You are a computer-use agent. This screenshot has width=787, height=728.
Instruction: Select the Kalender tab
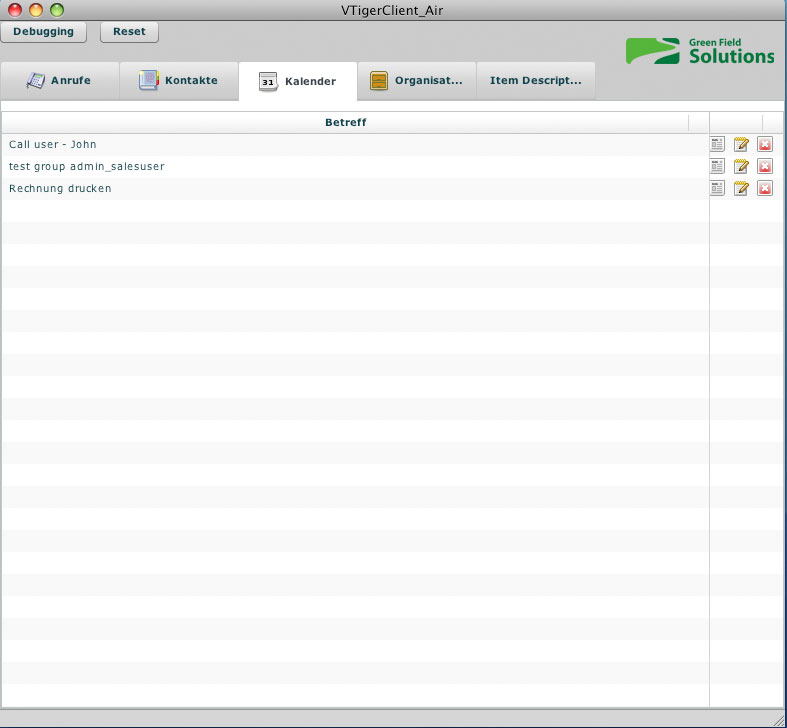[297, 81]
